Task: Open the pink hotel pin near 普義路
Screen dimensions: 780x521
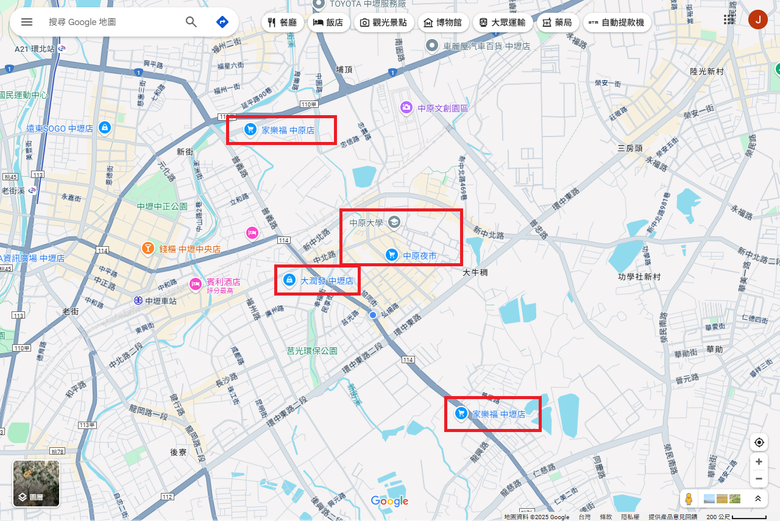Action: click(252, 232)
